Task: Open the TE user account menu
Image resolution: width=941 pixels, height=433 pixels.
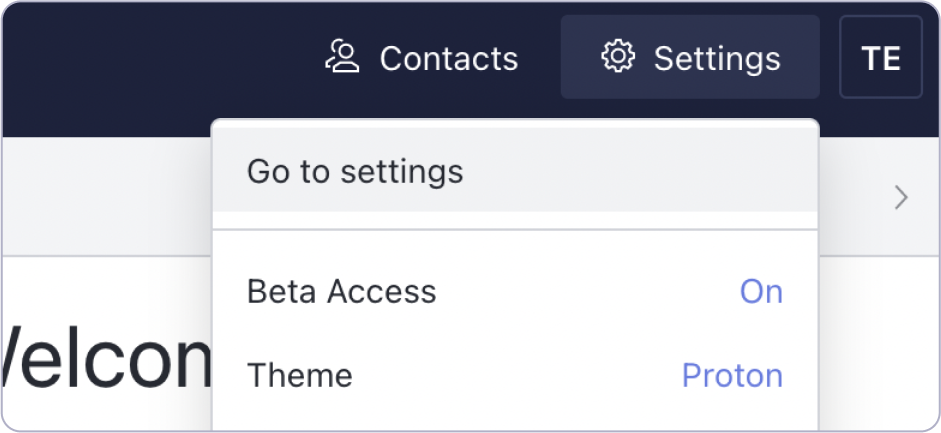Action: pos(880,57)
